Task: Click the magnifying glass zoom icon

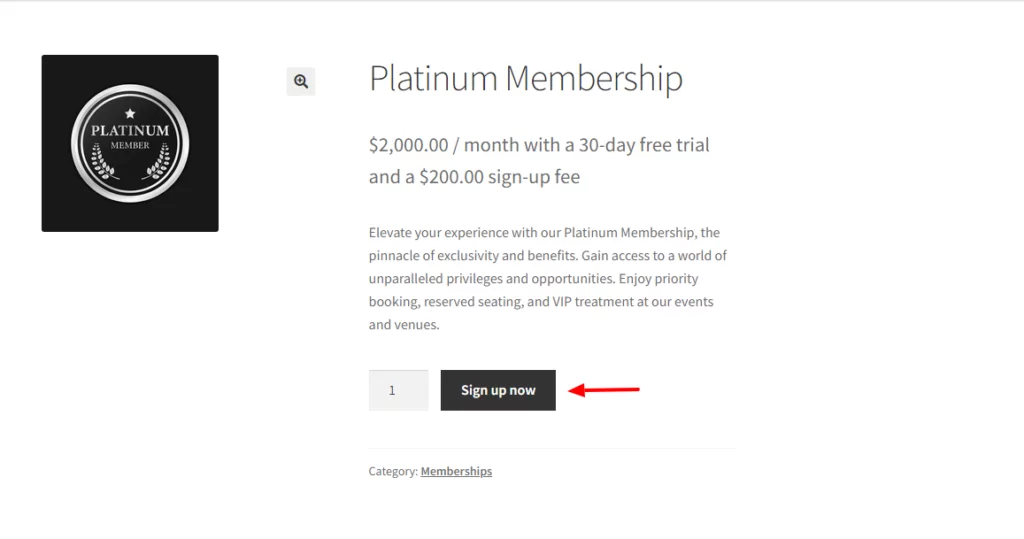Action: [x=301, y=82]
